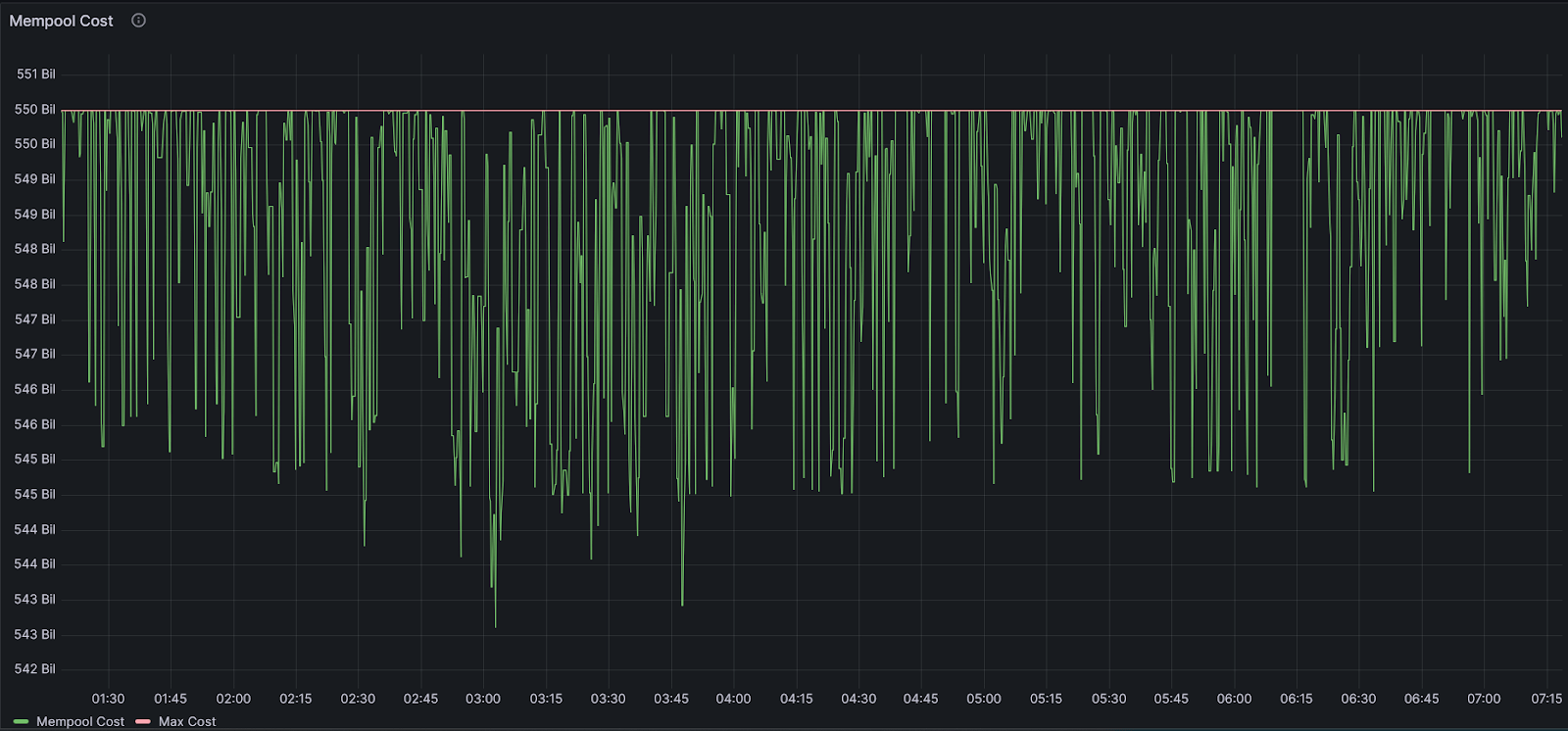This screenshot has height=731, width=1568.
Task: Click the 01:30 time axis label
Action: pyautogui.click(x=108, y=699)
